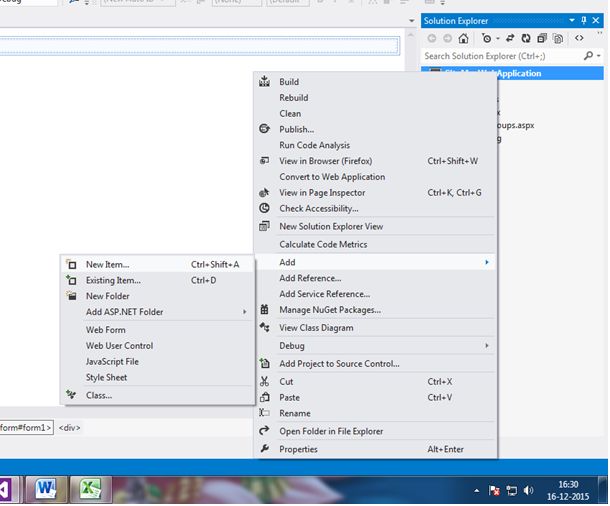610x506 pixels.
Task: Click the New Item… icon in submenu
Action: 71,264
